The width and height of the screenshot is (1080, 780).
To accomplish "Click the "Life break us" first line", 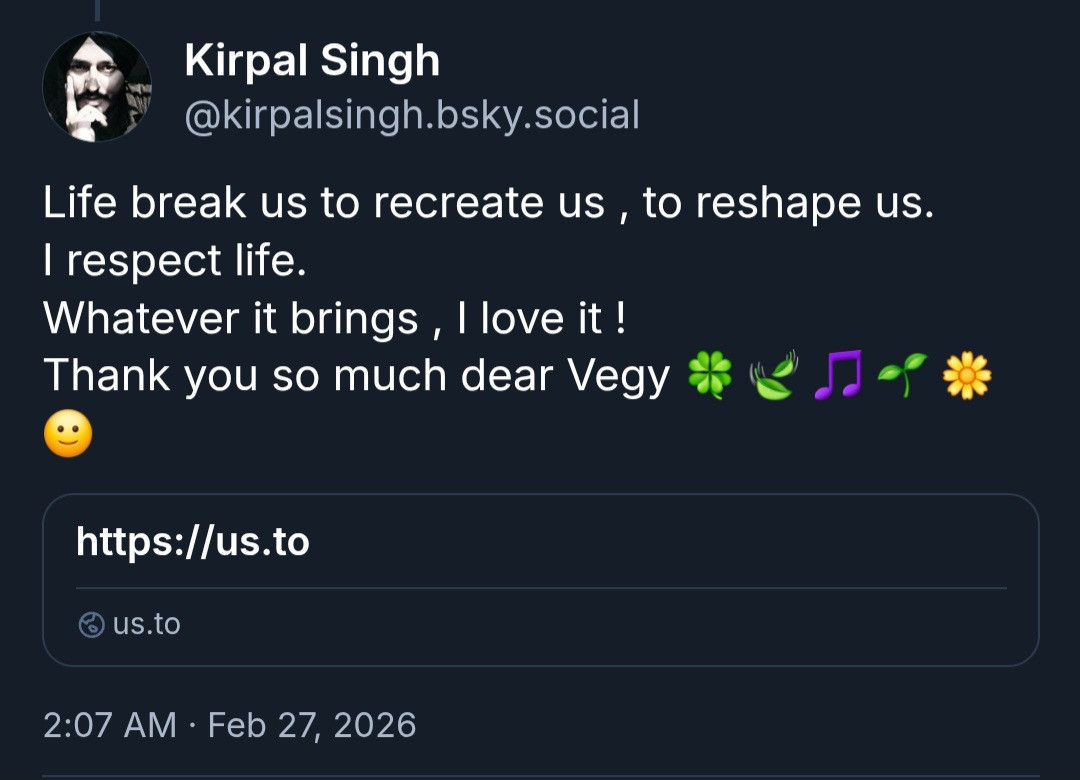I will [x=488, y=203].
